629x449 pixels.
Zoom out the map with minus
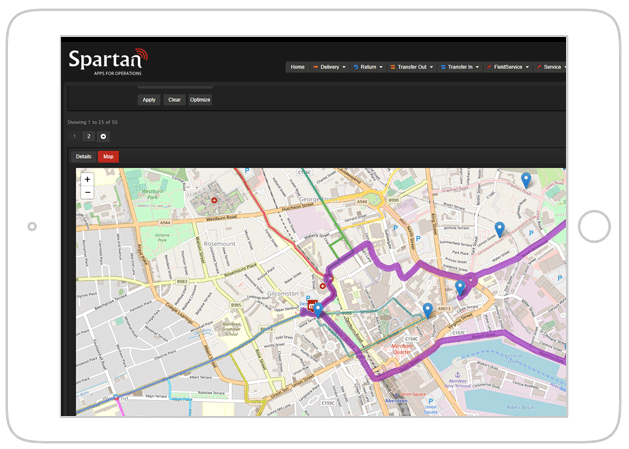click(x=87, y=193)
